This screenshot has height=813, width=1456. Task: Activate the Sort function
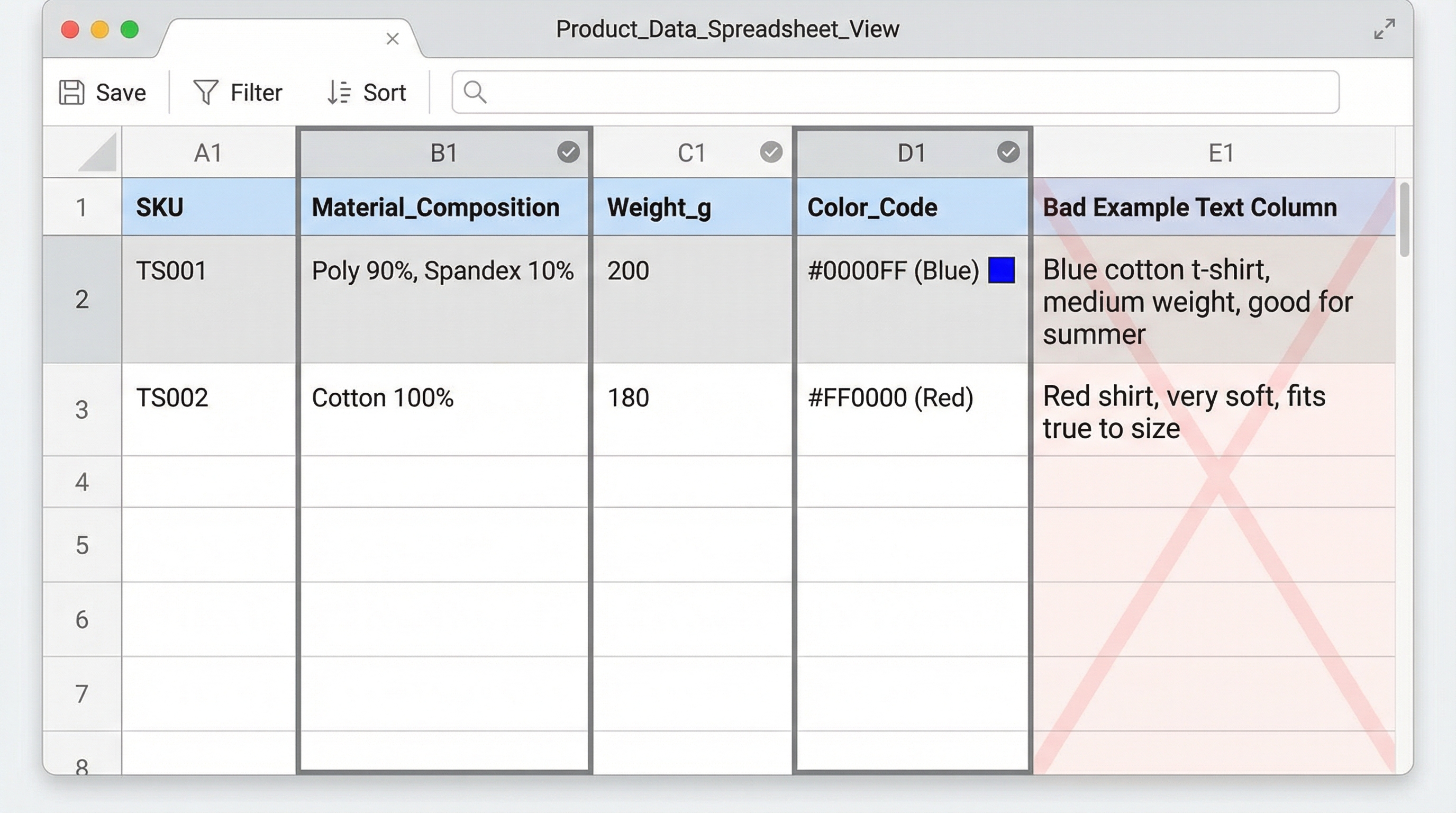(x=366, y=92)
